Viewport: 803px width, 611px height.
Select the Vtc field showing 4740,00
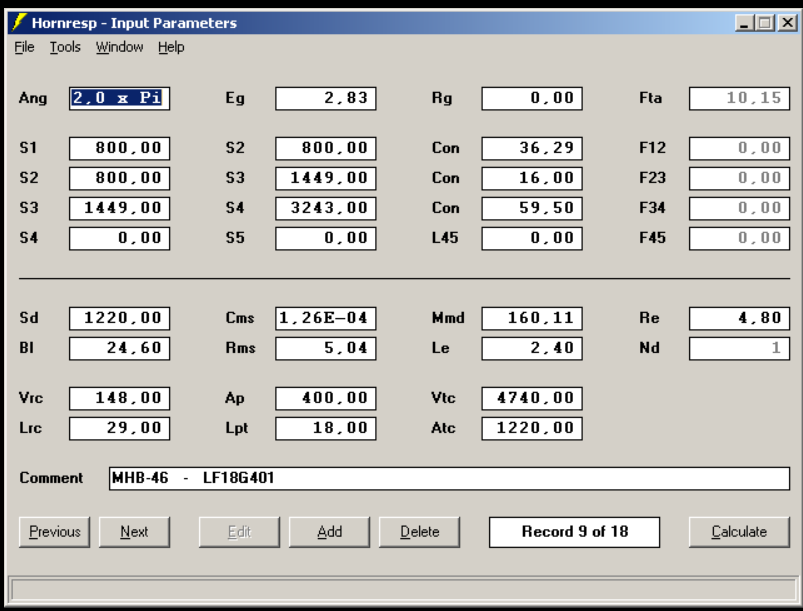532,398
